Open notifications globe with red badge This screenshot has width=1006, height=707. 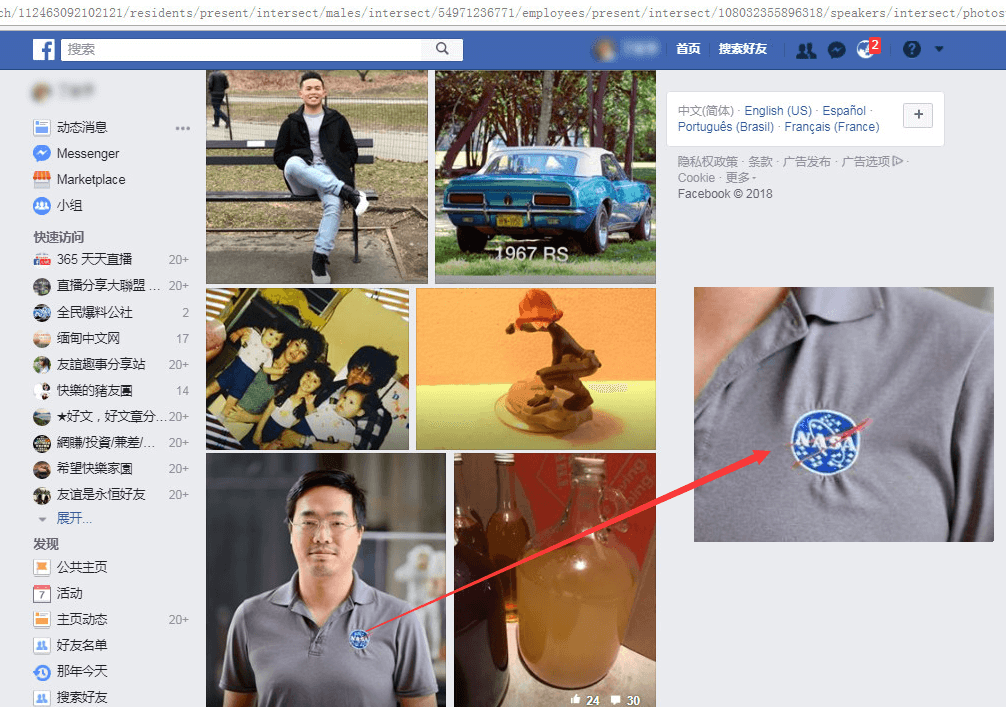866,50
